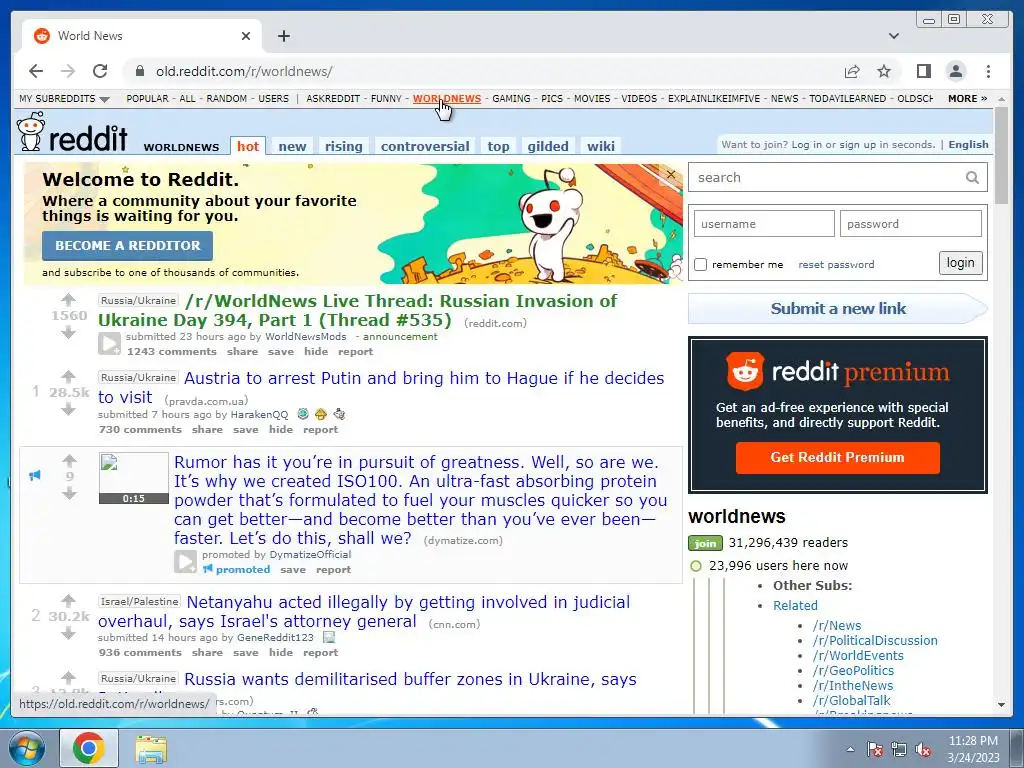Switch to the new tab
Viewport: 1024px width, 768px height.
(x=292, y=146)
